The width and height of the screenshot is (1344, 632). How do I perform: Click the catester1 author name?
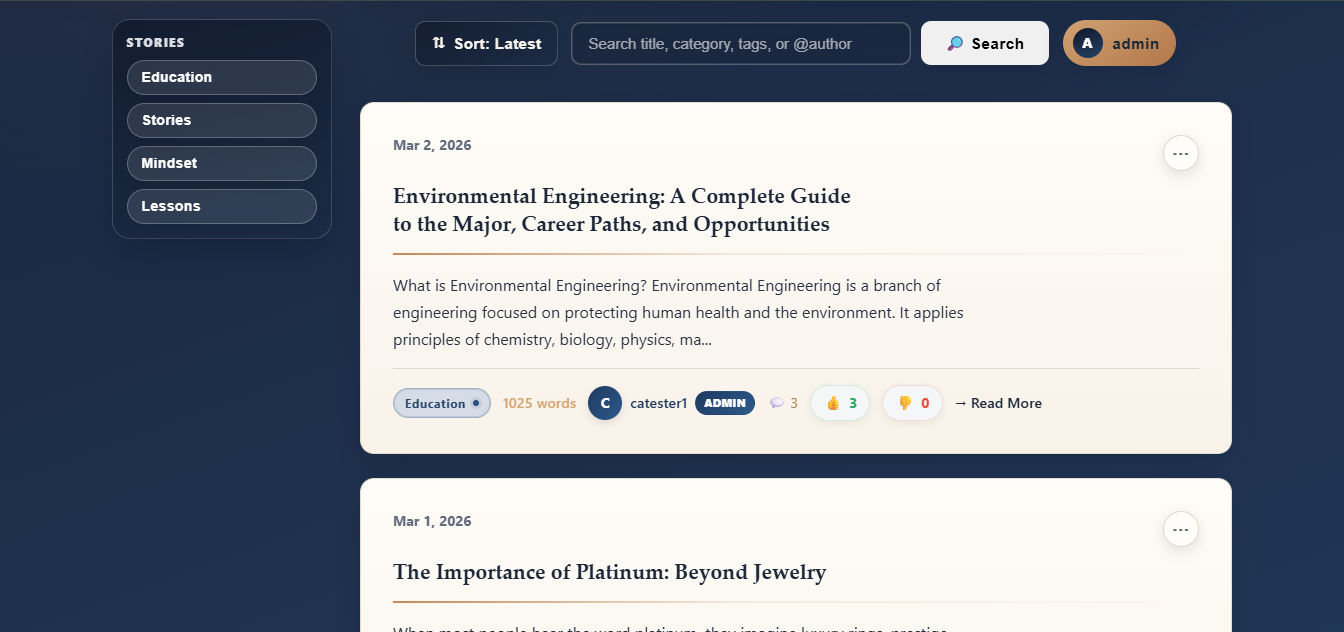[x=658, y=403]
